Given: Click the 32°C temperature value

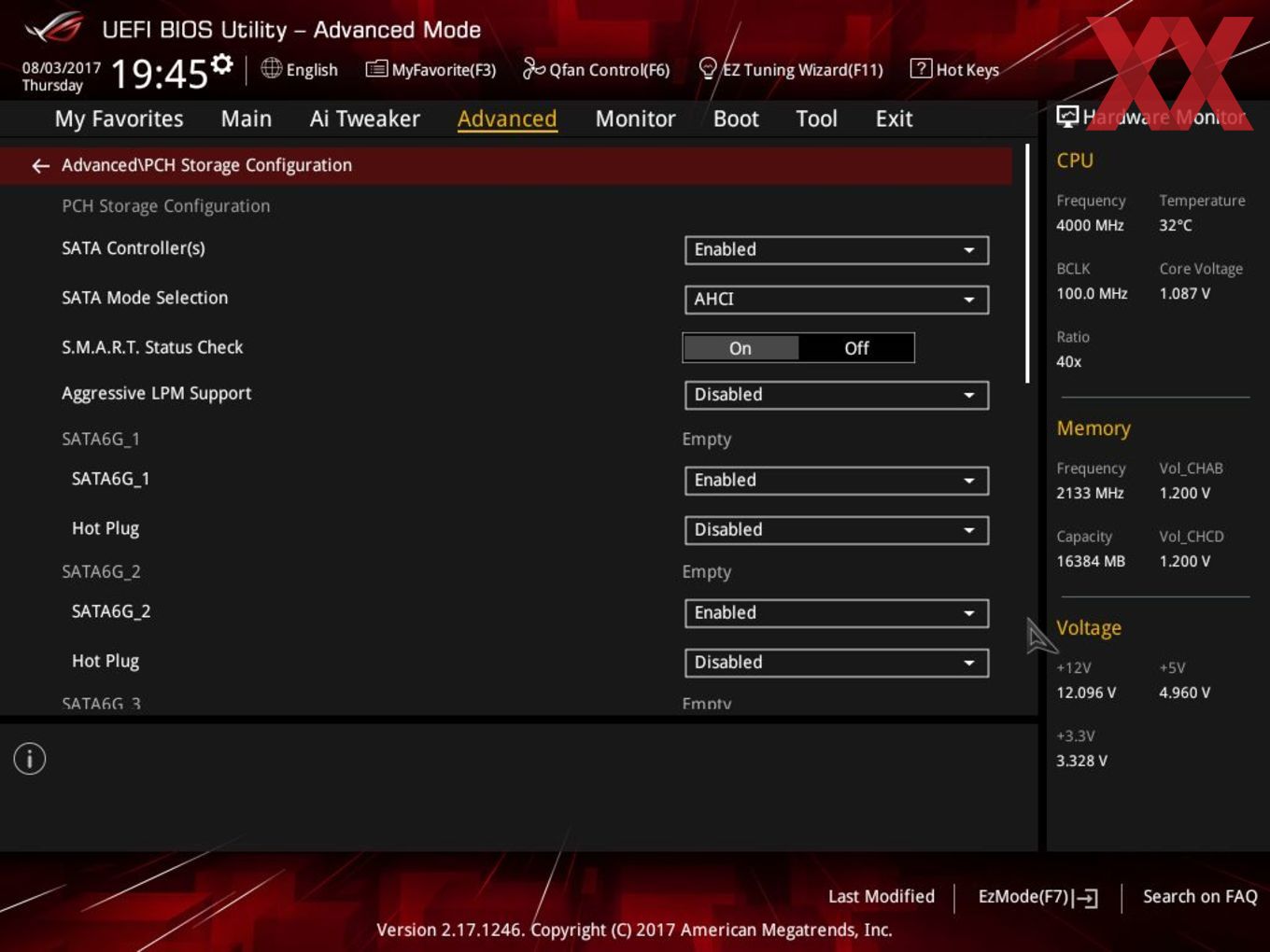Looking at the screenshot, I should (1176, 225).
